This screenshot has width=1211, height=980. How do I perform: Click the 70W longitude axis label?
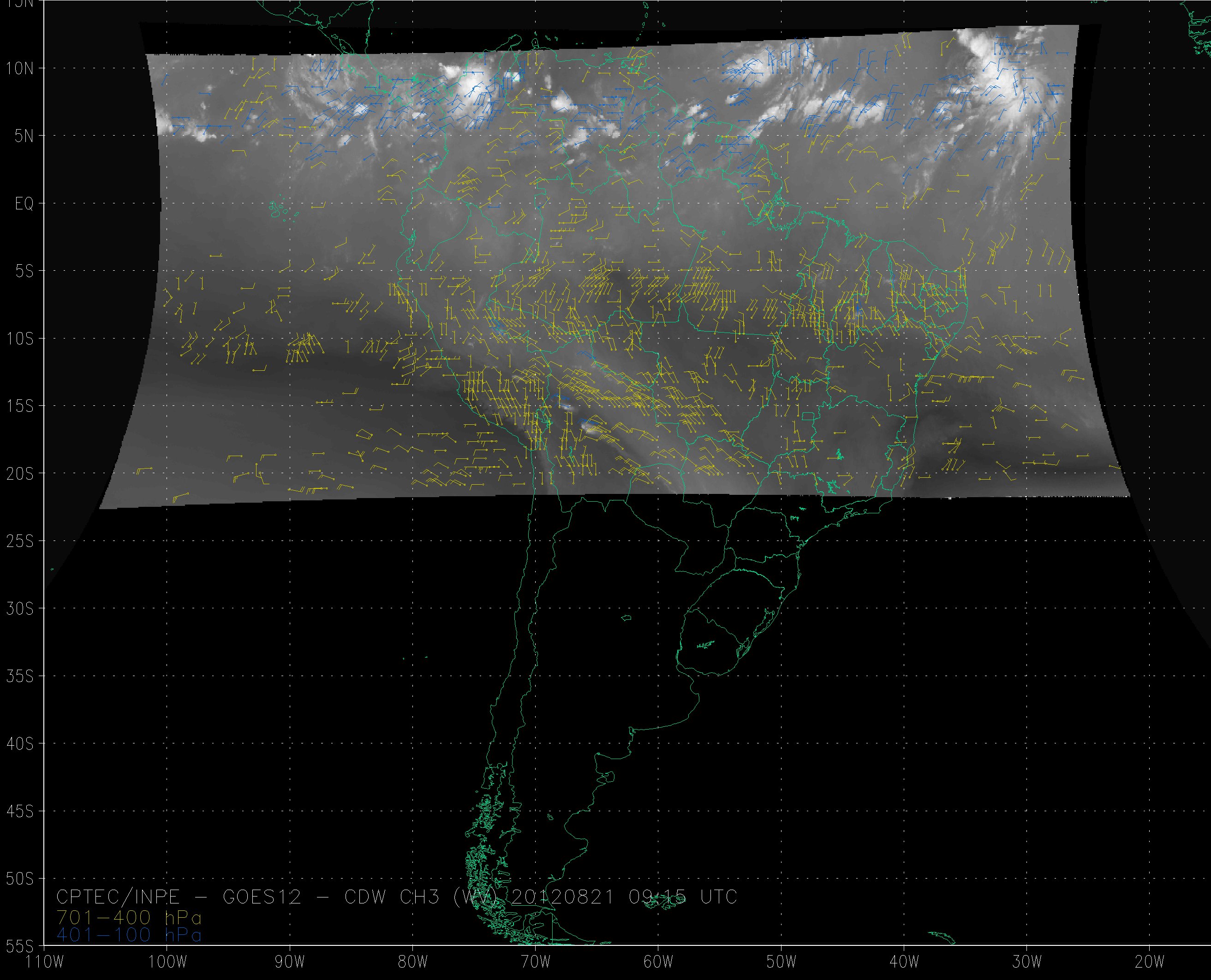tap(536, 962)
